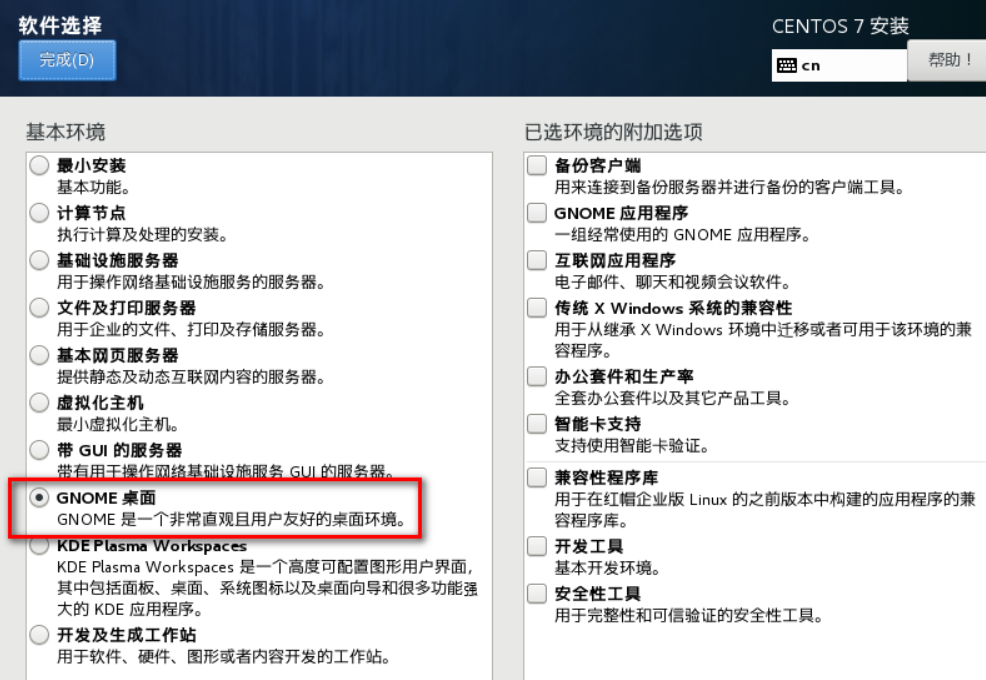The height and width of the screenshot is (680, 986).
Task: Enable 办公套件和生产率 checkbox
Action: [537, 377]
